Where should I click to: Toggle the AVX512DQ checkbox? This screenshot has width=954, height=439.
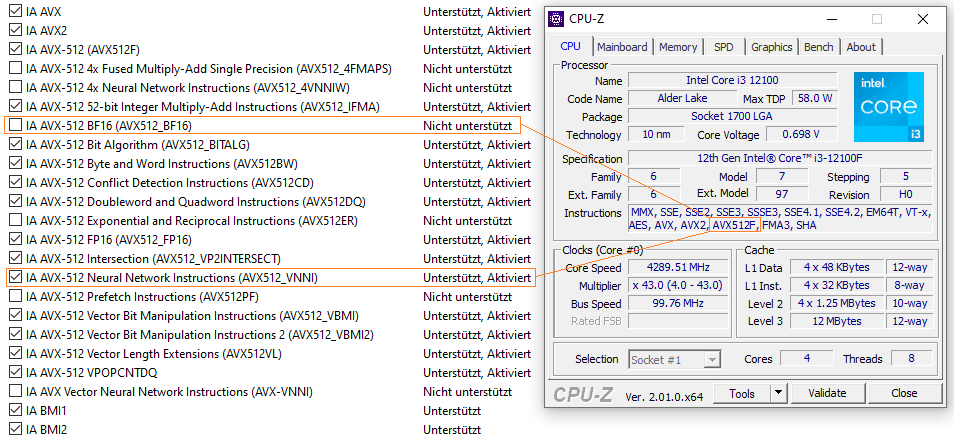(x=16, y=201)
